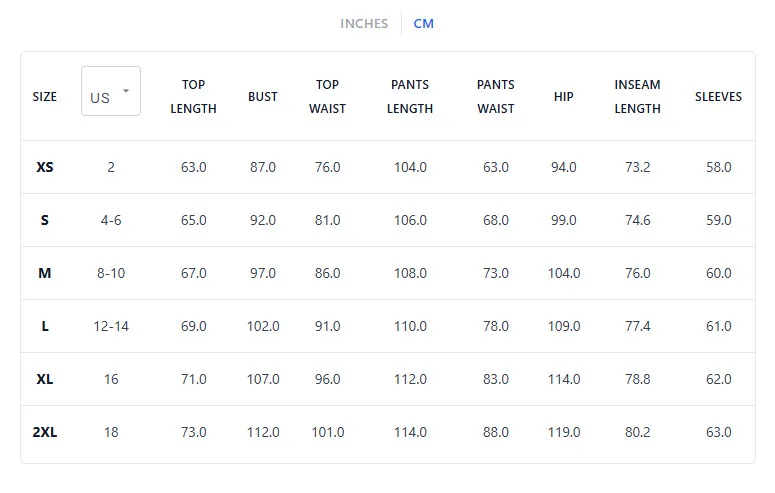Open the US size region dropdown
Screen dimensions: 775x493
[x=111, y=91]
